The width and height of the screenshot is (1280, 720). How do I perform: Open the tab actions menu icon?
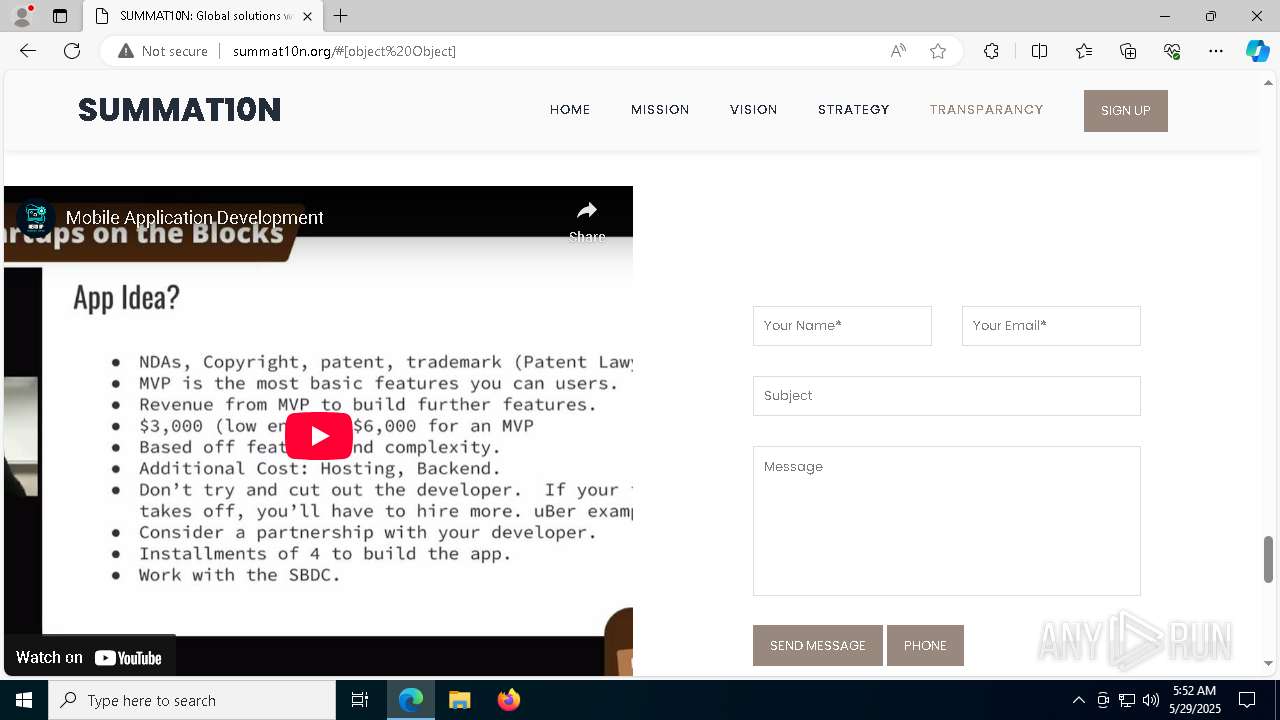point(60,16)
